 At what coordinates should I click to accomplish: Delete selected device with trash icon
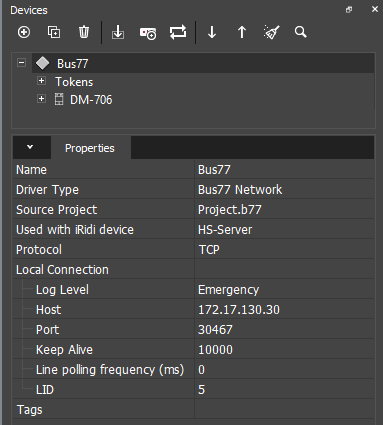[84, 32]
